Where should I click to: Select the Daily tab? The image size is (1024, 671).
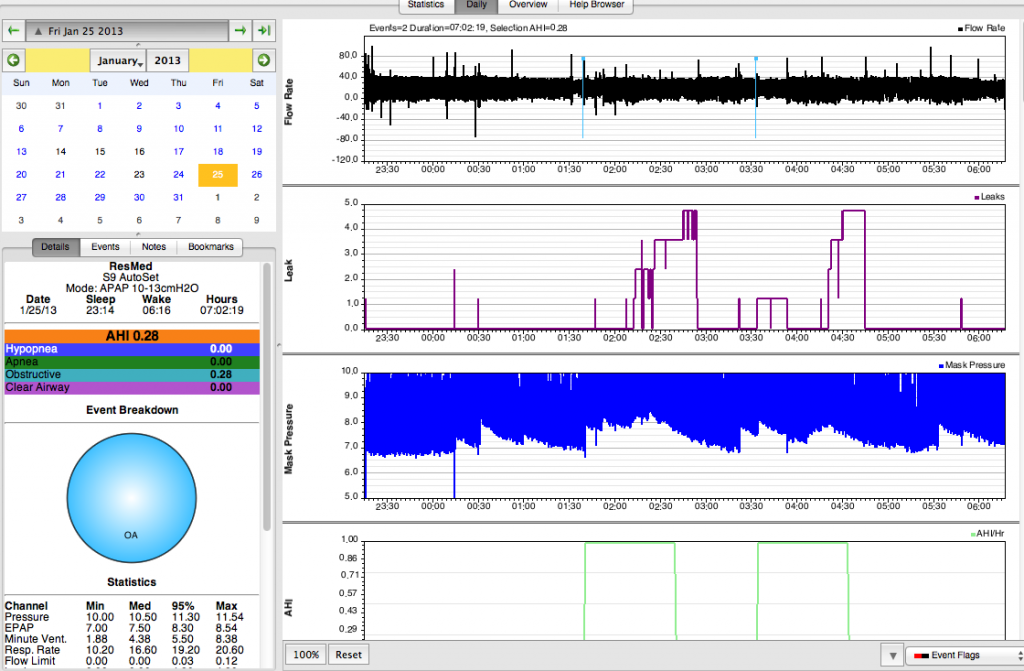(x=476, y=5)
